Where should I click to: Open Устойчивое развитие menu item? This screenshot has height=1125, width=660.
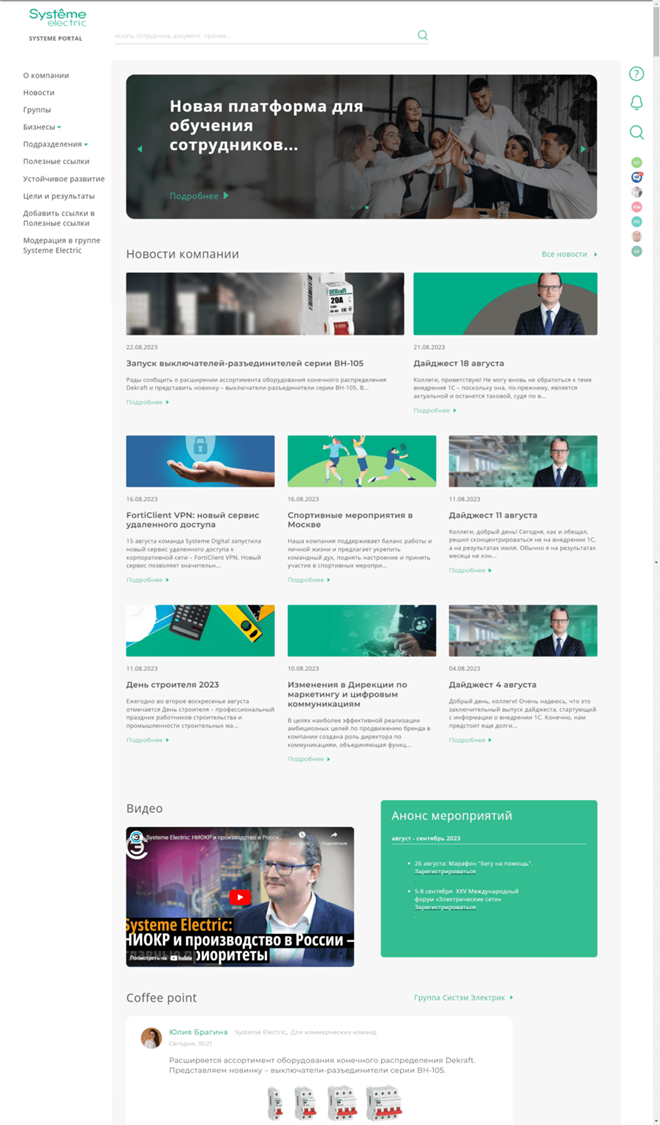coord(64,179)
